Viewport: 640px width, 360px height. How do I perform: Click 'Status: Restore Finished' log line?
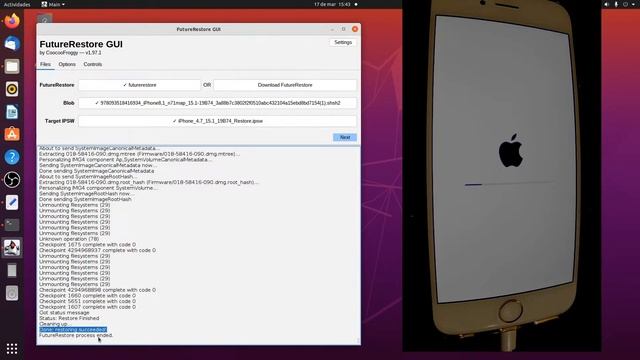(69, 318)
